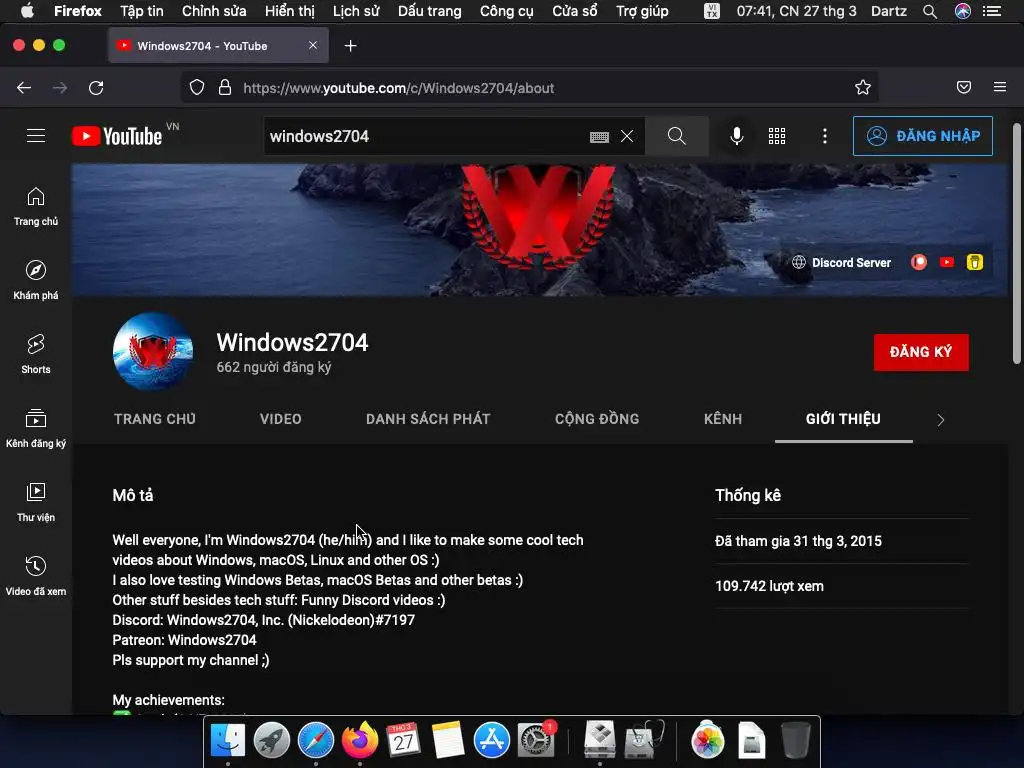
Task: Click the 662 người đăng ký subscriber count
Action: click(274, 367)
